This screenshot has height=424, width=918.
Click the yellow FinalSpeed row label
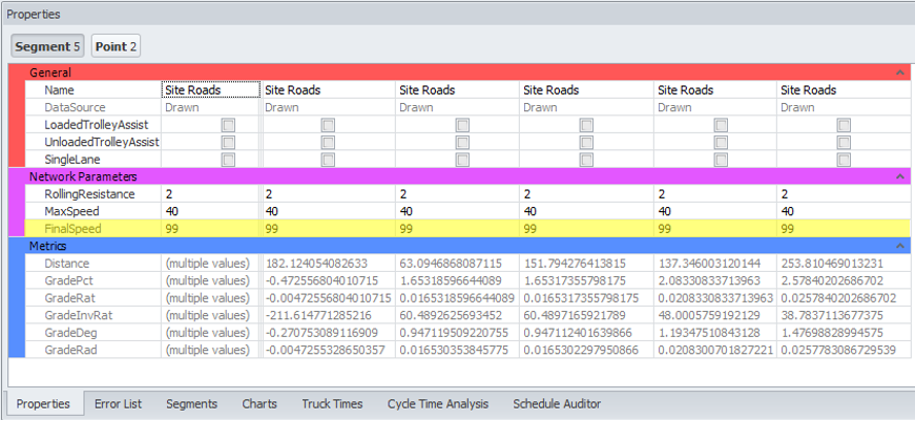click(x=73, y=229)
